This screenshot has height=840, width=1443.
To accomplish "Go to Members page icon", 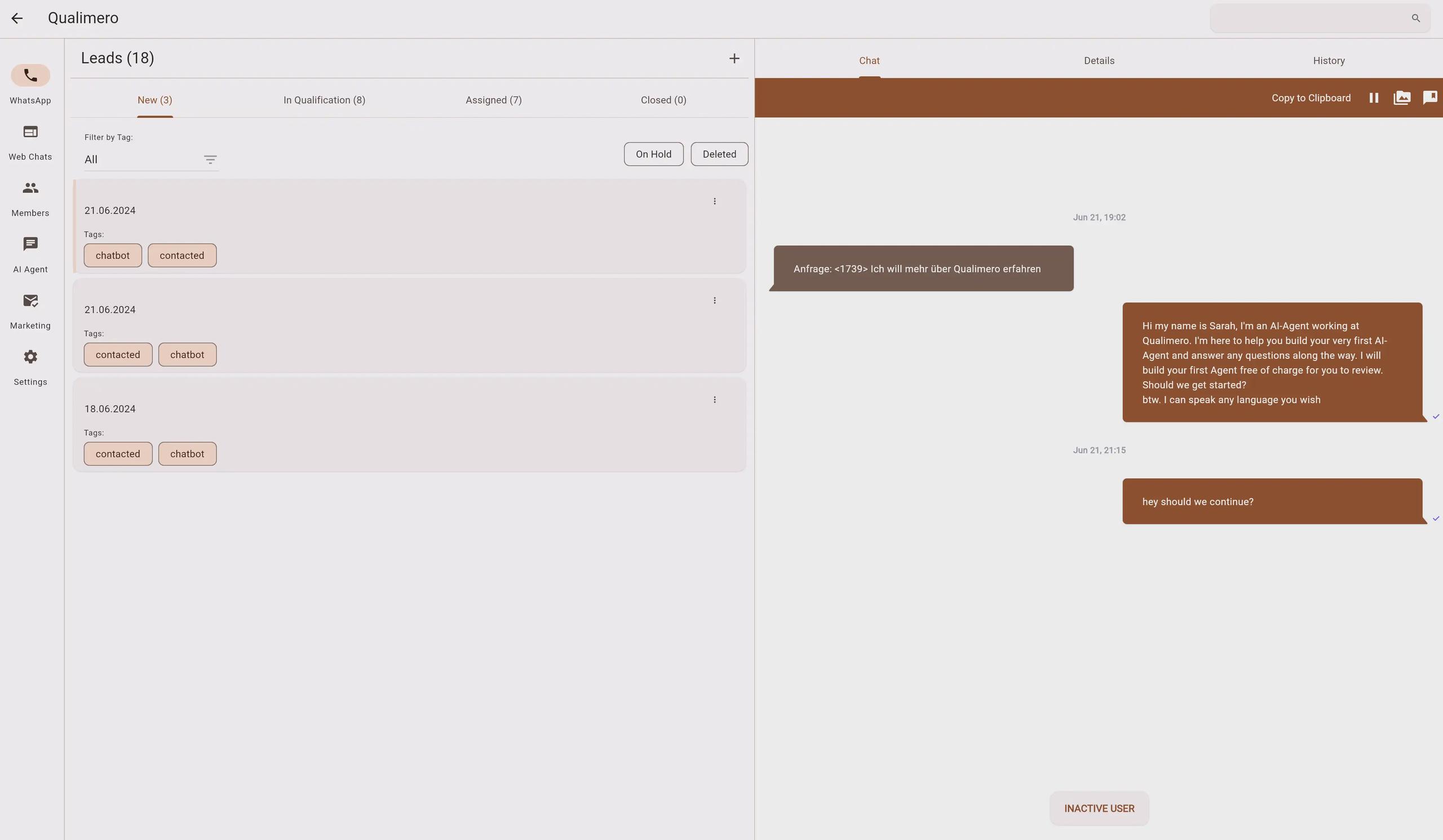I will 30,188.
